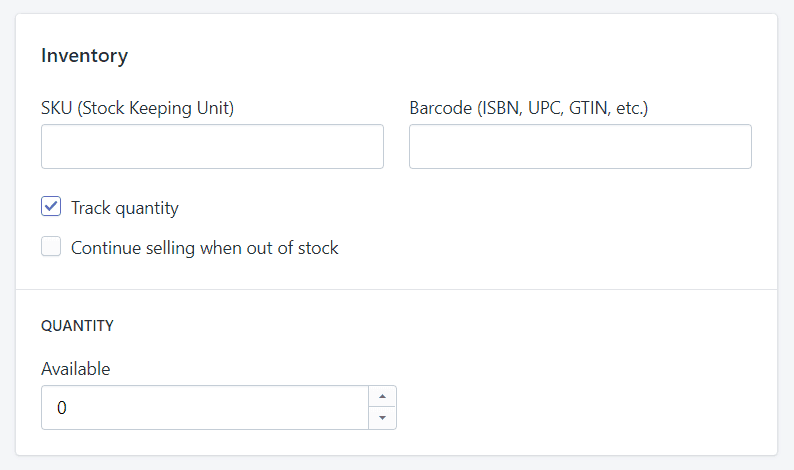The image size is (794, 470).
Task: Click the divider line above QUANTITY
Action: tap(396, 290)
